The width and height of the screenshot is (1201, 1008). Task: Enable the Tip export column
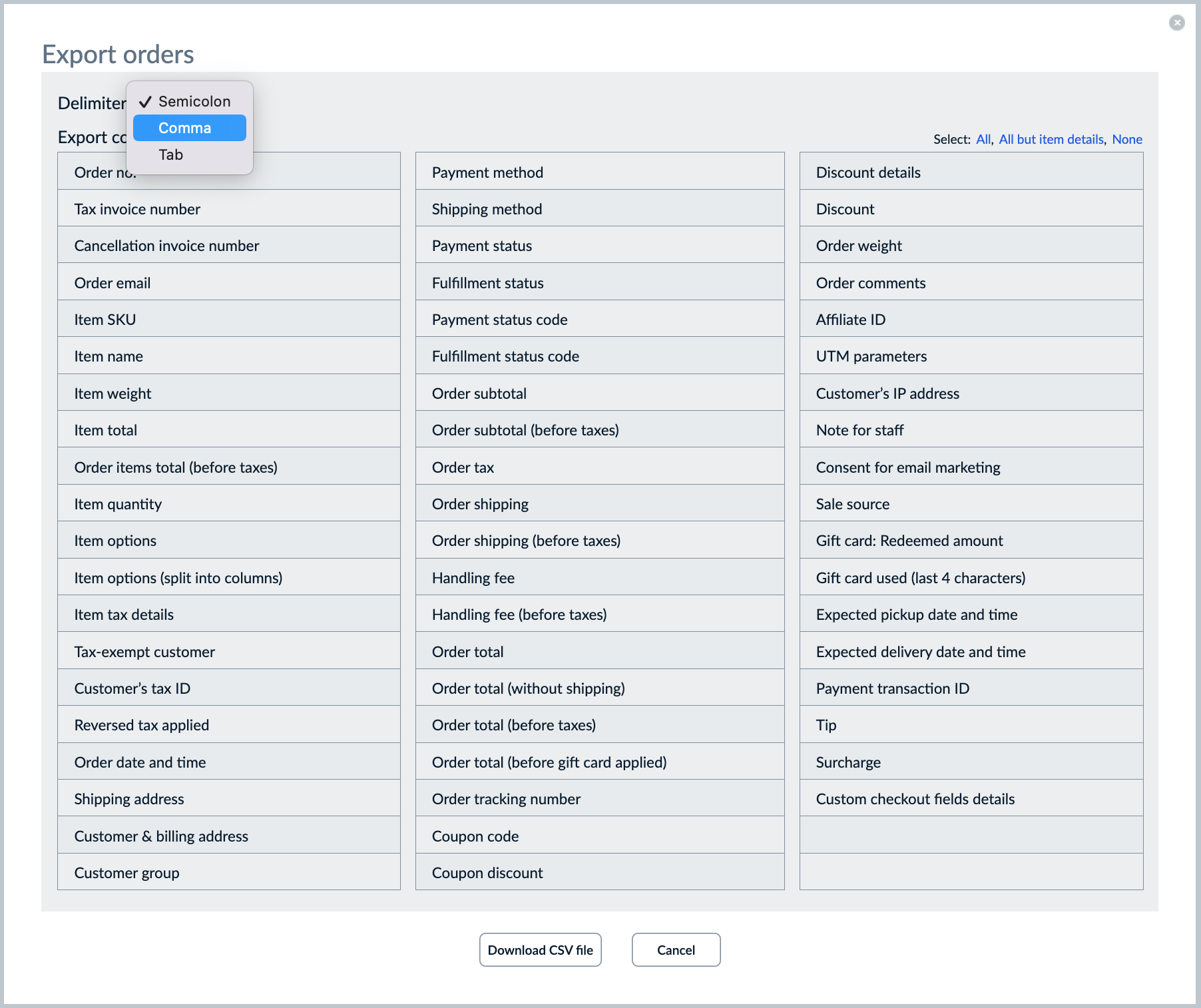(x=971, y=725)
